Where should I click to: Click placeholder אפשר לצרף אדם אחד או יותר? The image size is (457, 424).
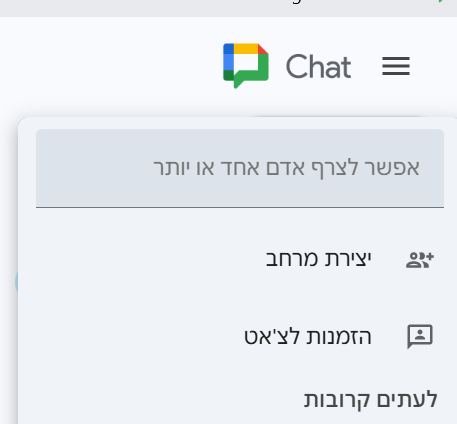tap(286, 167)
